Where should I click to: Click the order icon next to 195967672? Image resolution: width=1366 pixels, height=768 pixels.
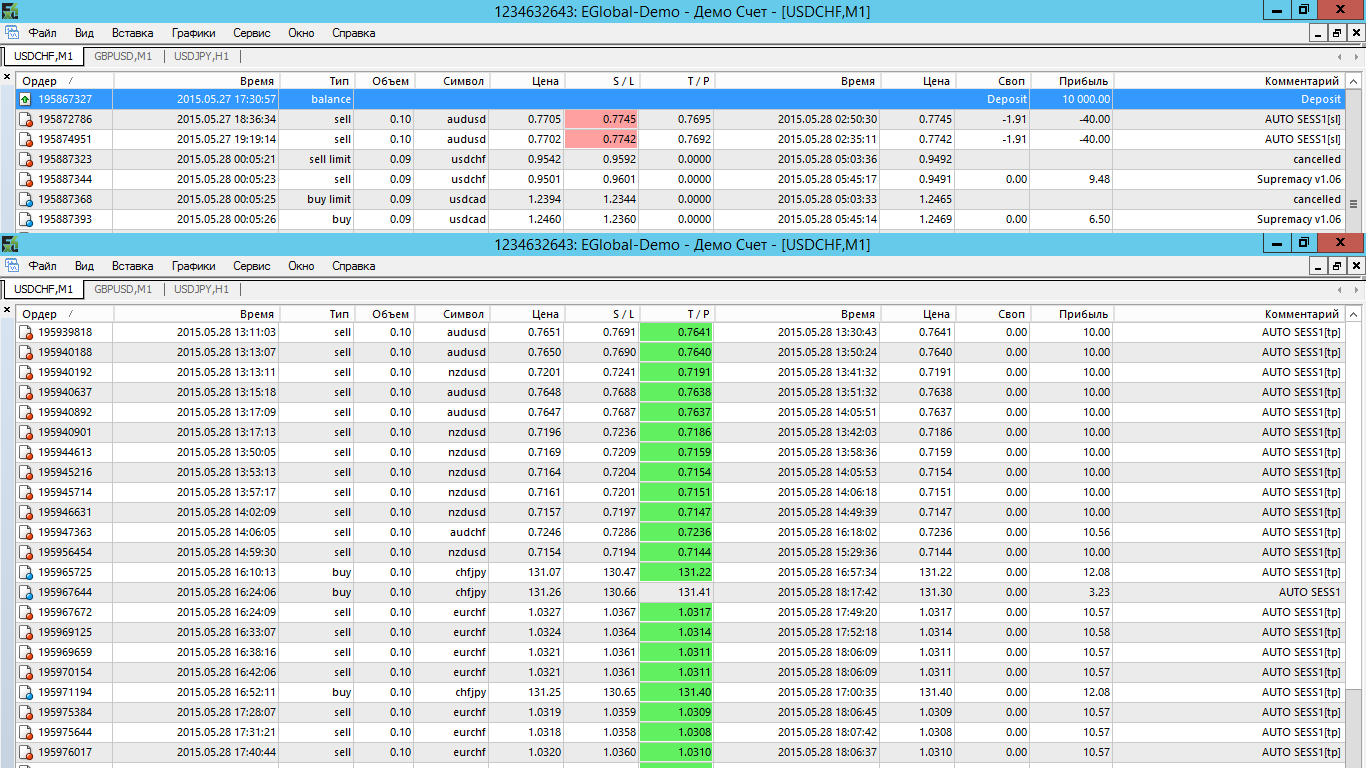pyautogui.click(x=26, y=612)
